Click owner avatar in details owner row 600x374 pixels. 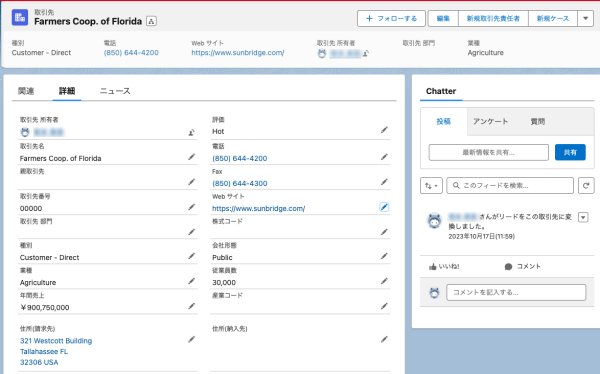tap(25, 132)
